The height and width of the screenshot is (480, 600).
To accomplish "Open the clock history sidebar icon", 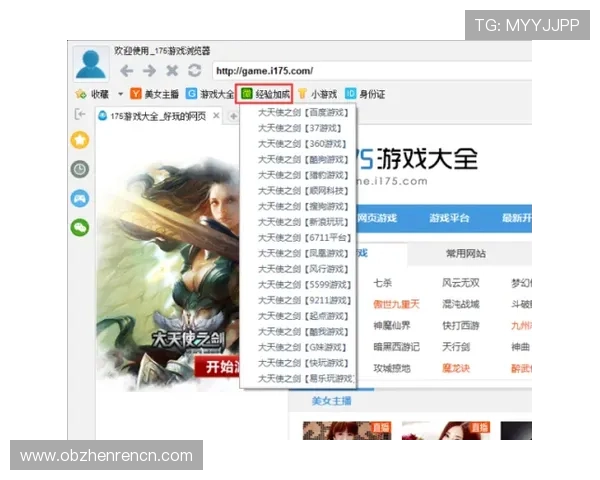I will click(x=80, y=169).
